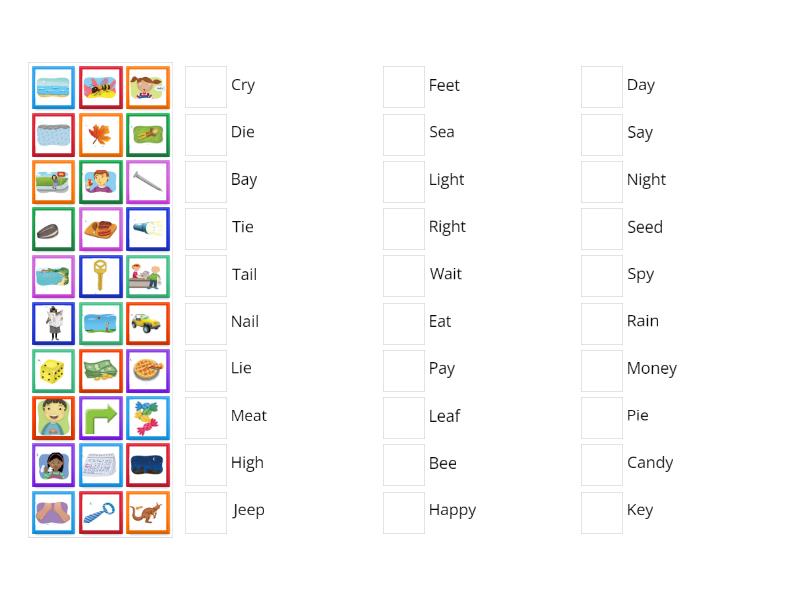Select the nail picture tile
Screen dimensions: 800x600
pyautogui.click(x=148, y=182)
